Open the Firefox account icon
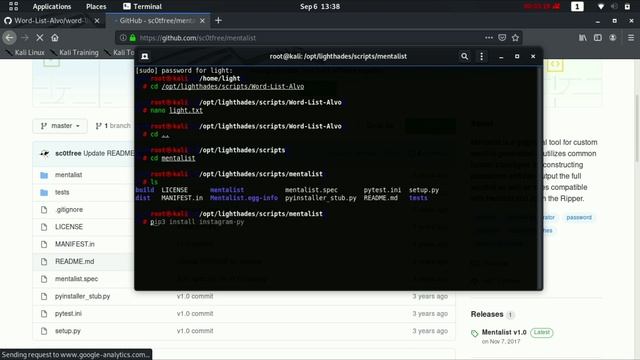640x360 pixels. (613, 38)
